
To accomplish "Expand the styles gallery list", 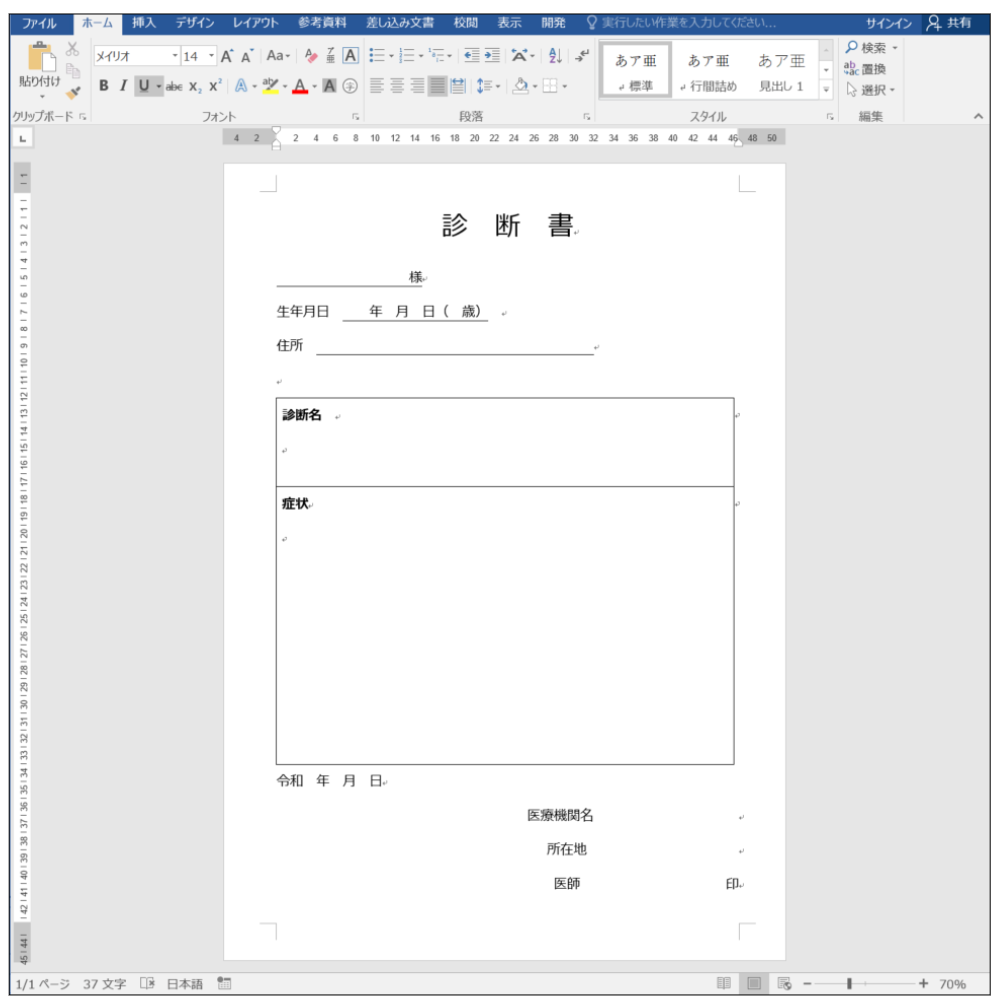I will point(826,89).
